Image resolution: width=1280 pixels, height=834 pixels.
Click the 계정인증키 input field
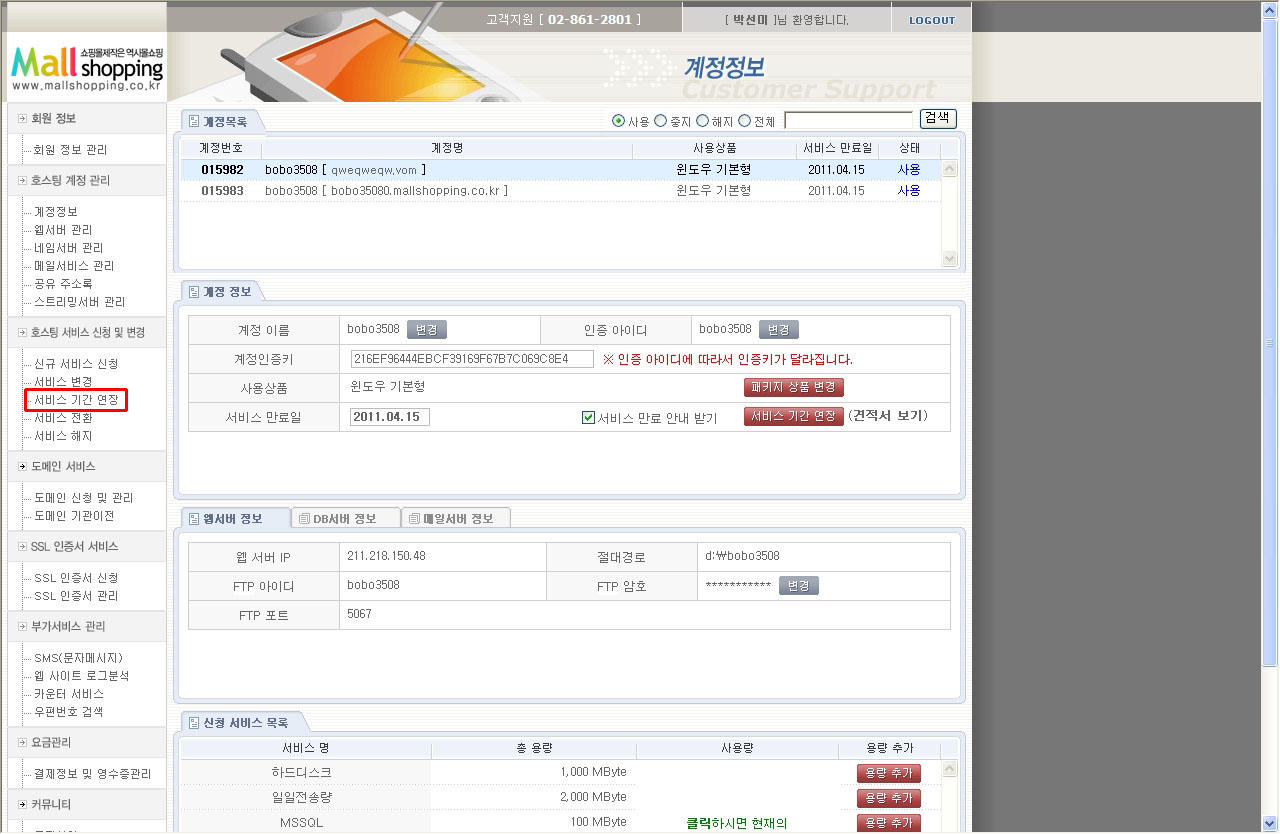click(472, 359)
